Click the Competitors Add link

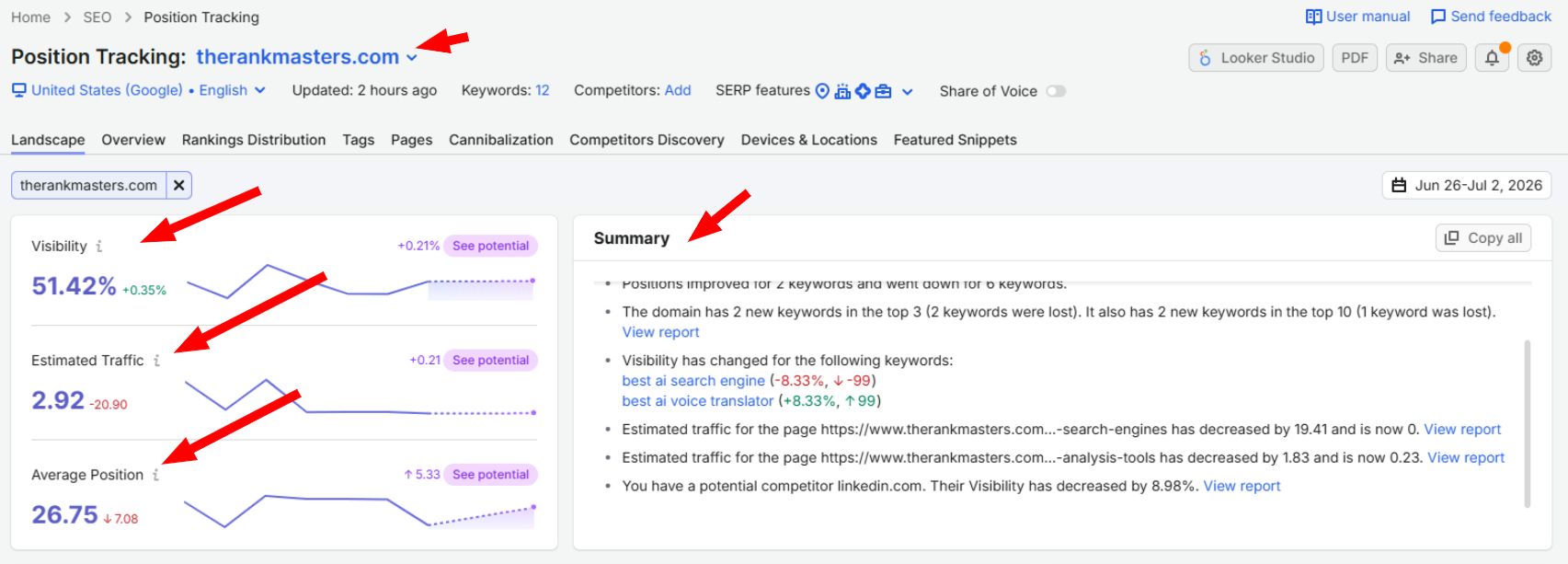tap(678, 90)
